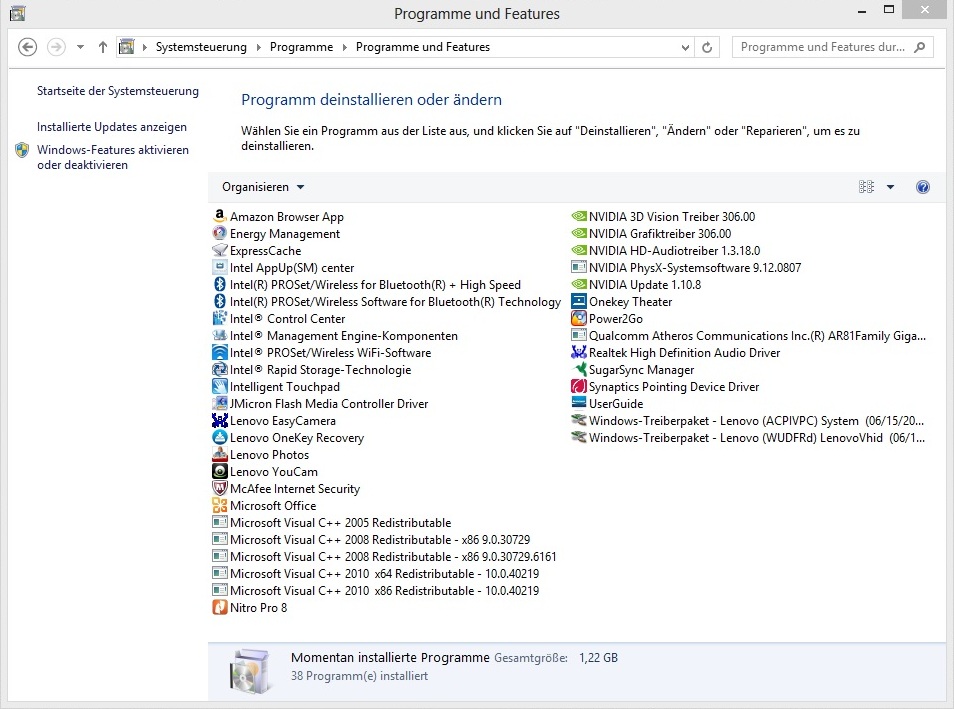Image resolution: width=954 pixels, height=709 pixels.
Task: Click the Intel Rapid Storage-Technologie icon
Action: point(220,369)
